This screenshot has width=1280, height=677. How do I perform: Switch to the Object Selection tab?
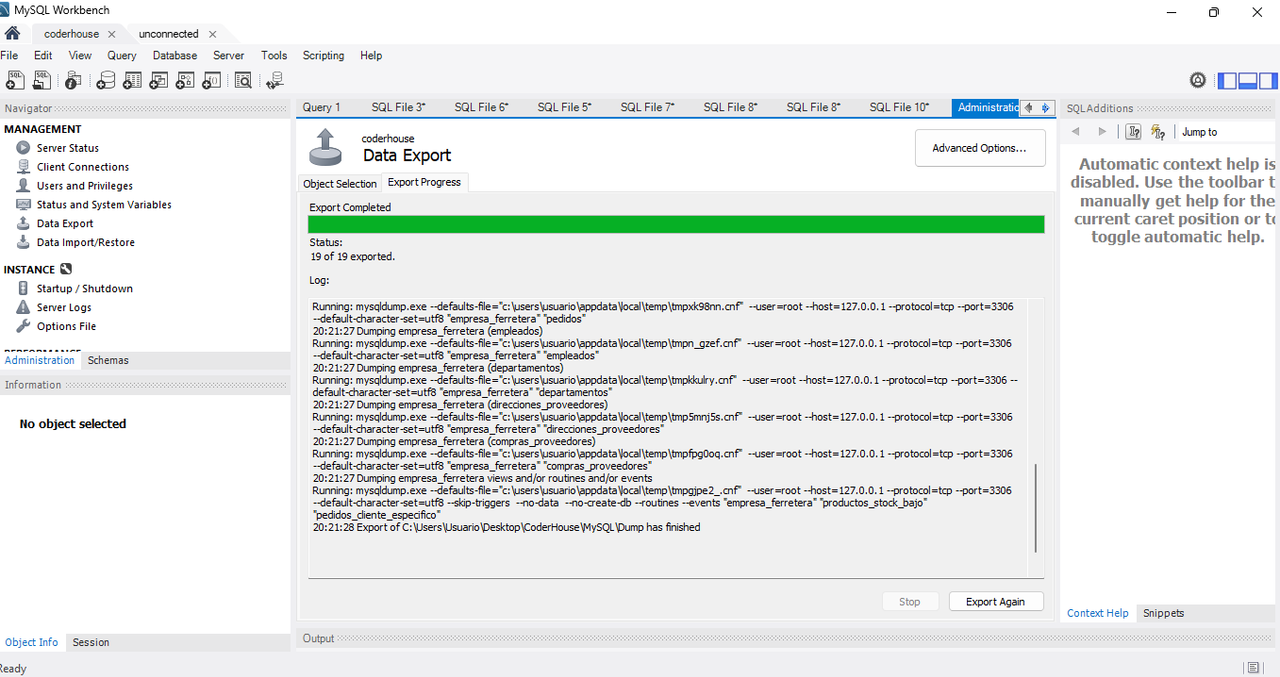coord(340,184)
